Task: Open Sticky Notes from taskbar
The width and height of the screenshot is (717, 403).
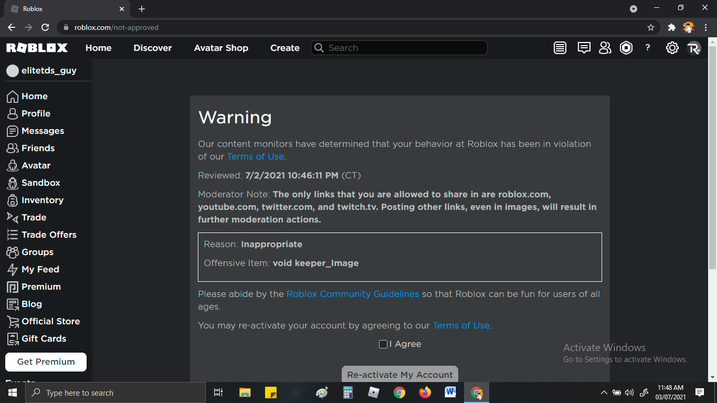Action: coord(271,392)
